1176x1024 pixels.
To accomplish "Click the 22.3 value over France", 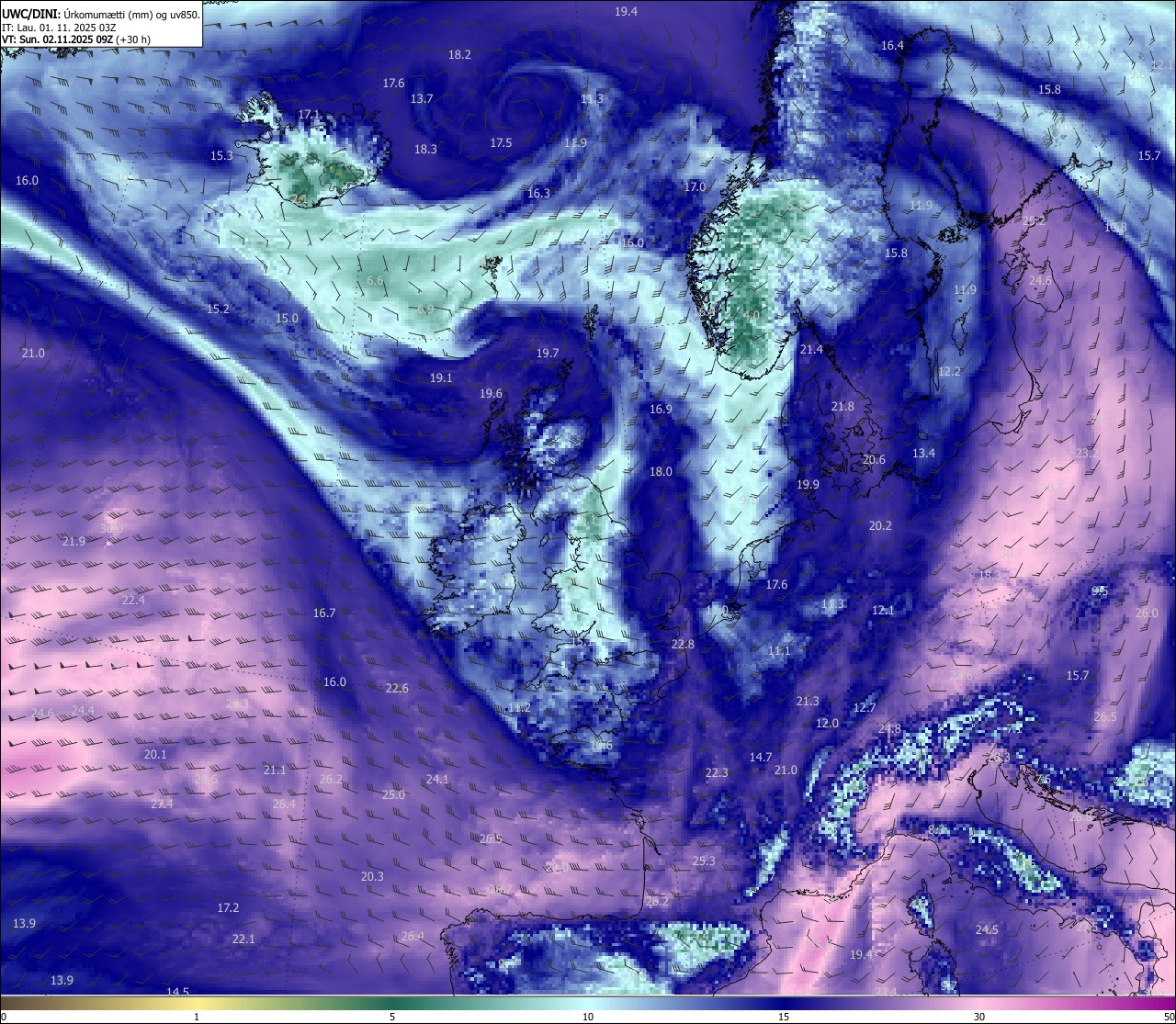I will coord(717,772).
